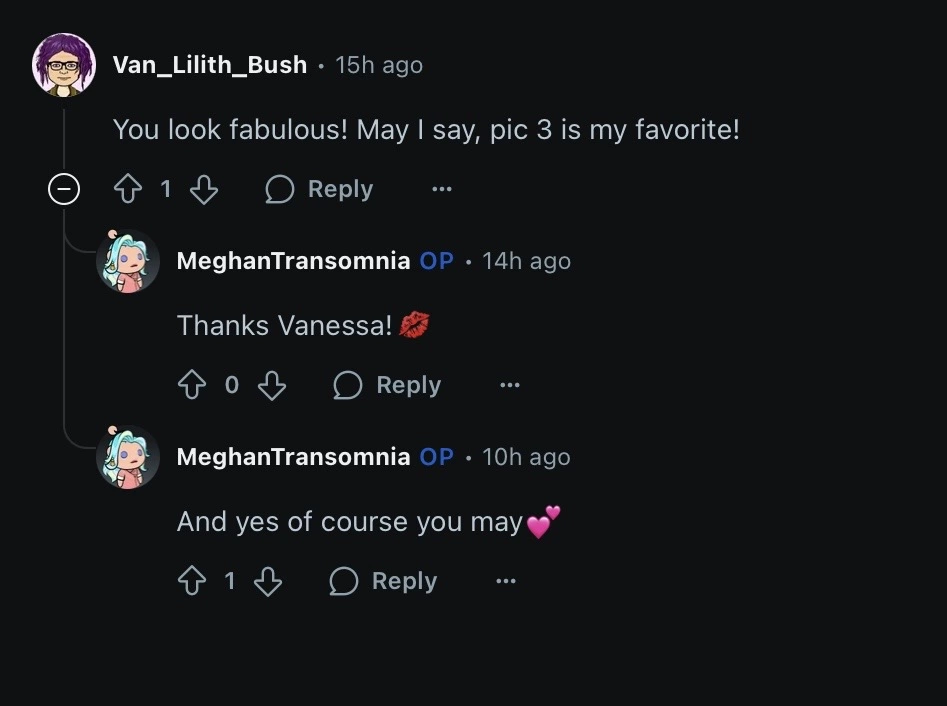
Task: Reply to the "Thanks Vanessa!" comment
Action: point(388,385)
